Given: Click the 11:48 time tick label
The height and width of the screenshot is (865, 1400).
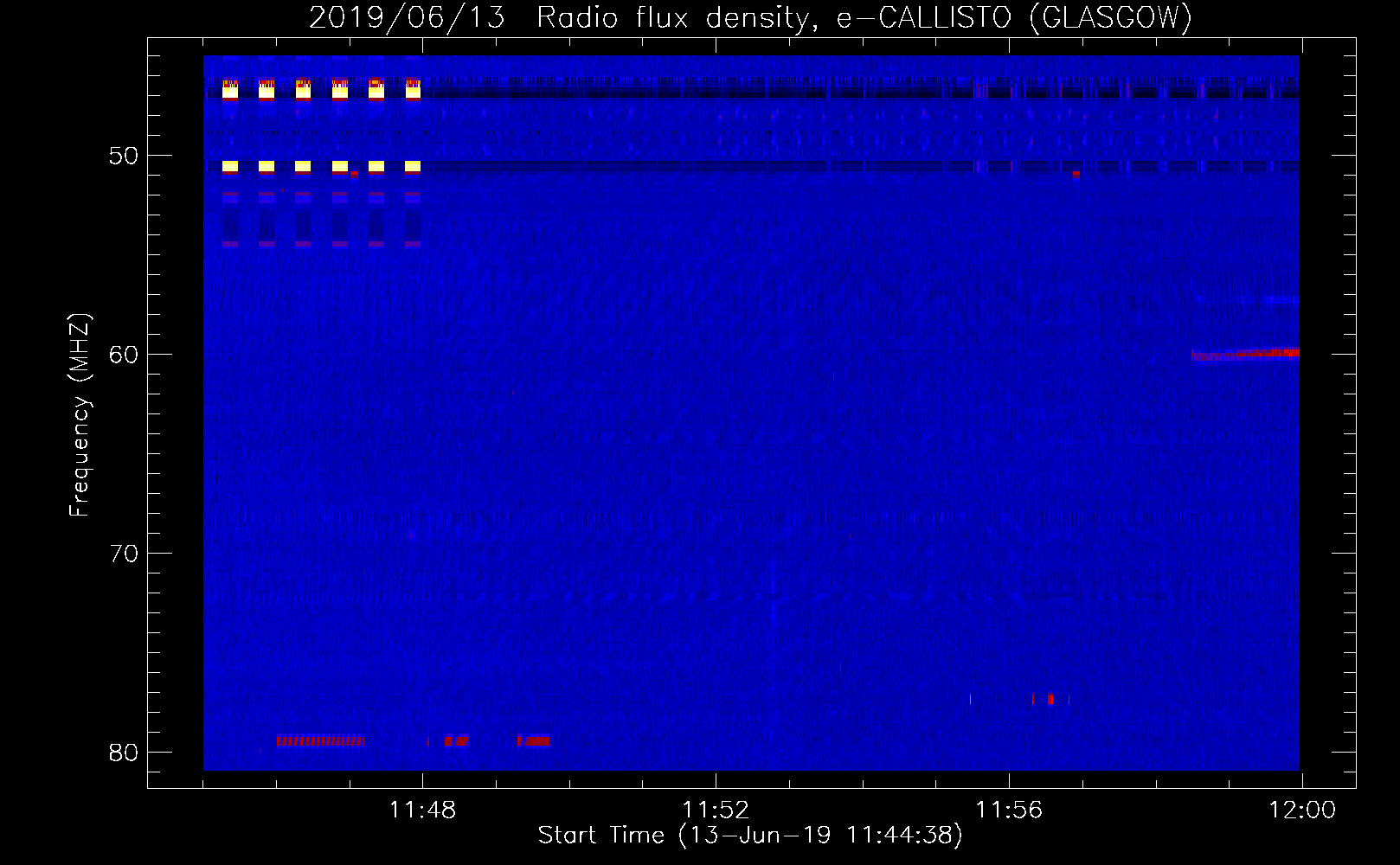Looking at the screenshot, I should pos(422,811).
